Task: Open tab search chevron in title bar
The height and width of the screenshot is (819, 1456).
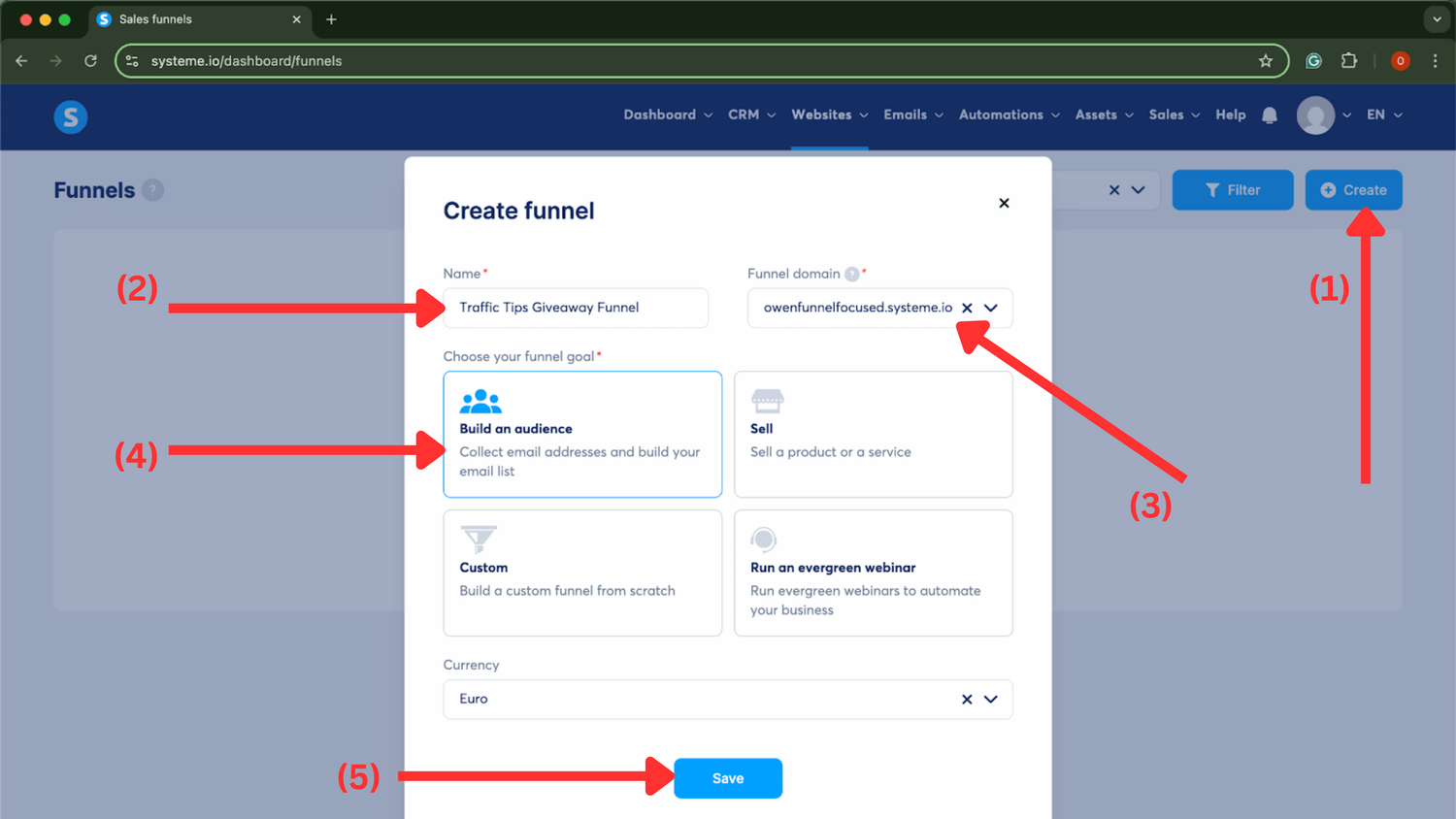Action: click(1437, 19)
